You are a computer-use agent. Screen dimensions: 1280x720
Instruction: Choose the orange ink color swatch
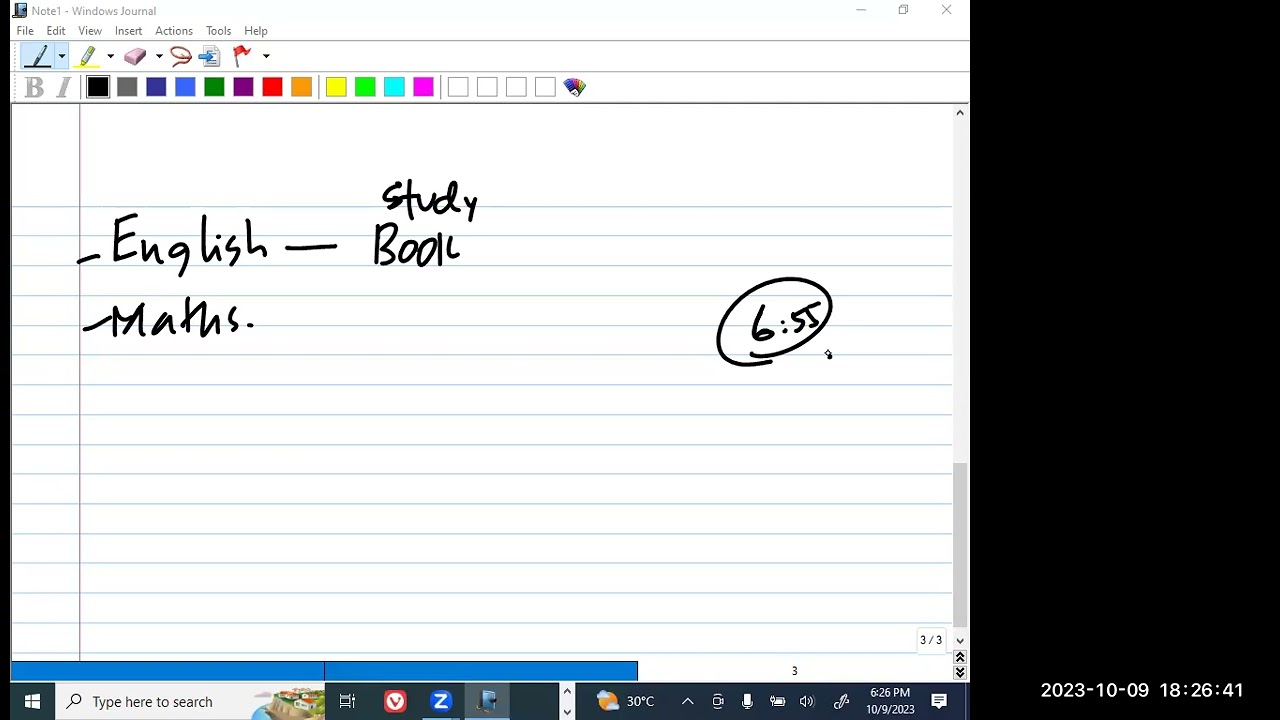[301, 88]
